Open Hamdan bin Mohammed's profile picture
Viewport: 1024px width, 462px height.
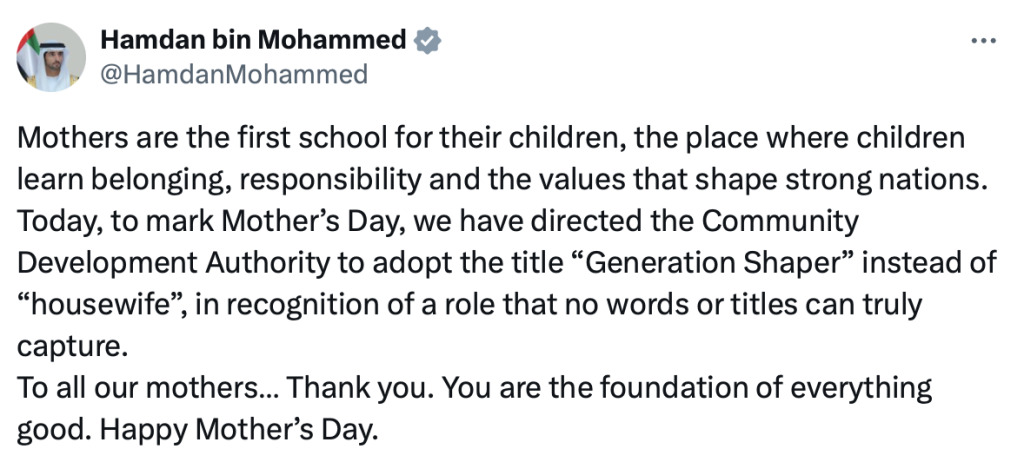click(x=51, y=57)
